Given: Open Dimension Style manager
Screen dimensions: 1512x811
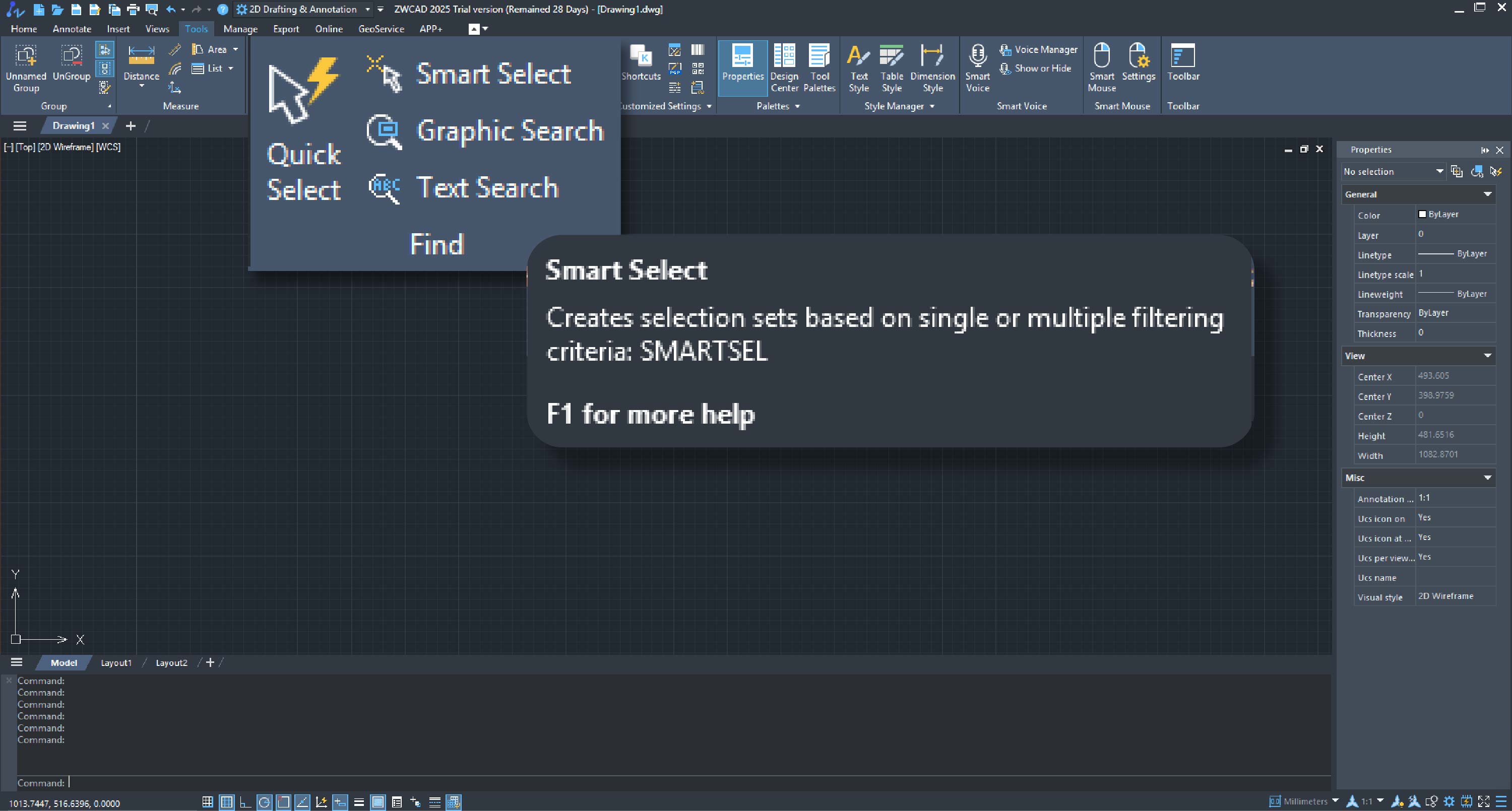Looking at the screenshot, I should [933, 68].
